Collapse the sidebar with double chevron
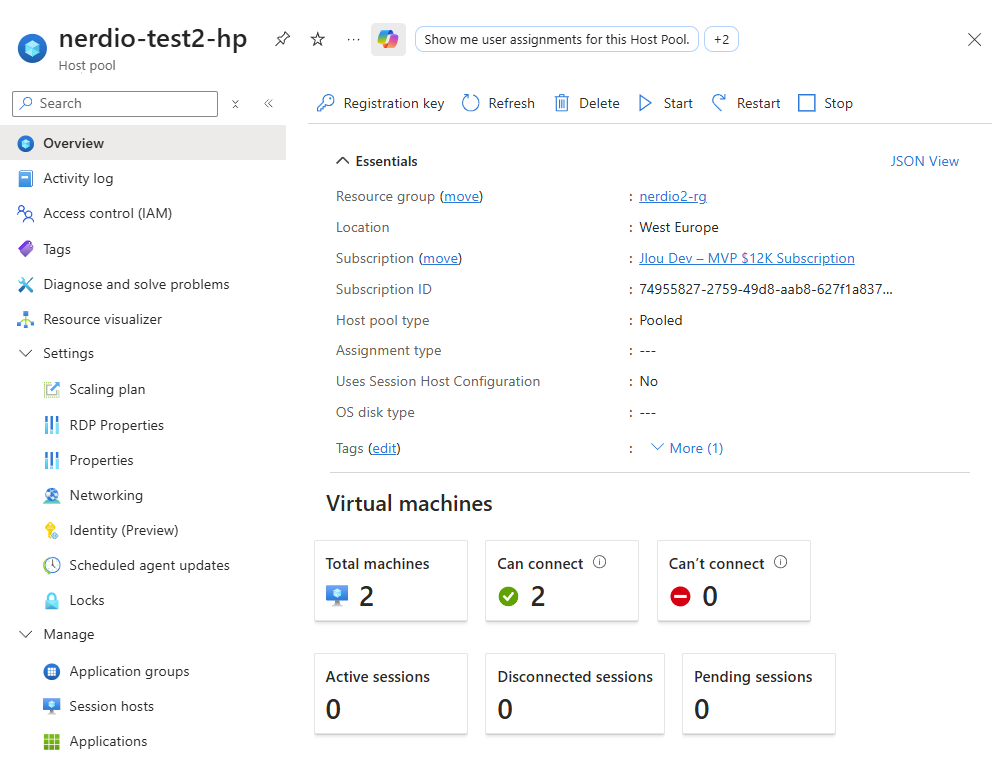 (x=268, y=103)
